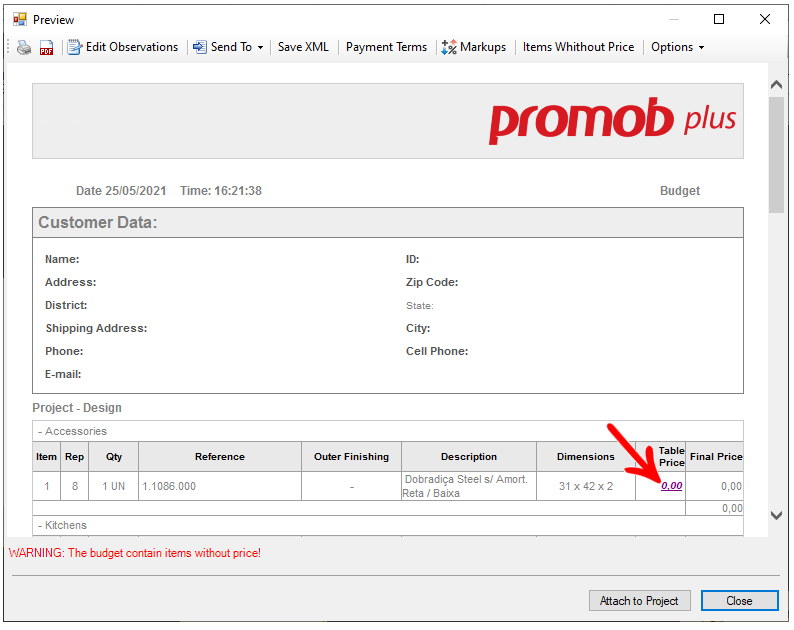Open Payment Terms
The image size is (794, 630).
386,47
